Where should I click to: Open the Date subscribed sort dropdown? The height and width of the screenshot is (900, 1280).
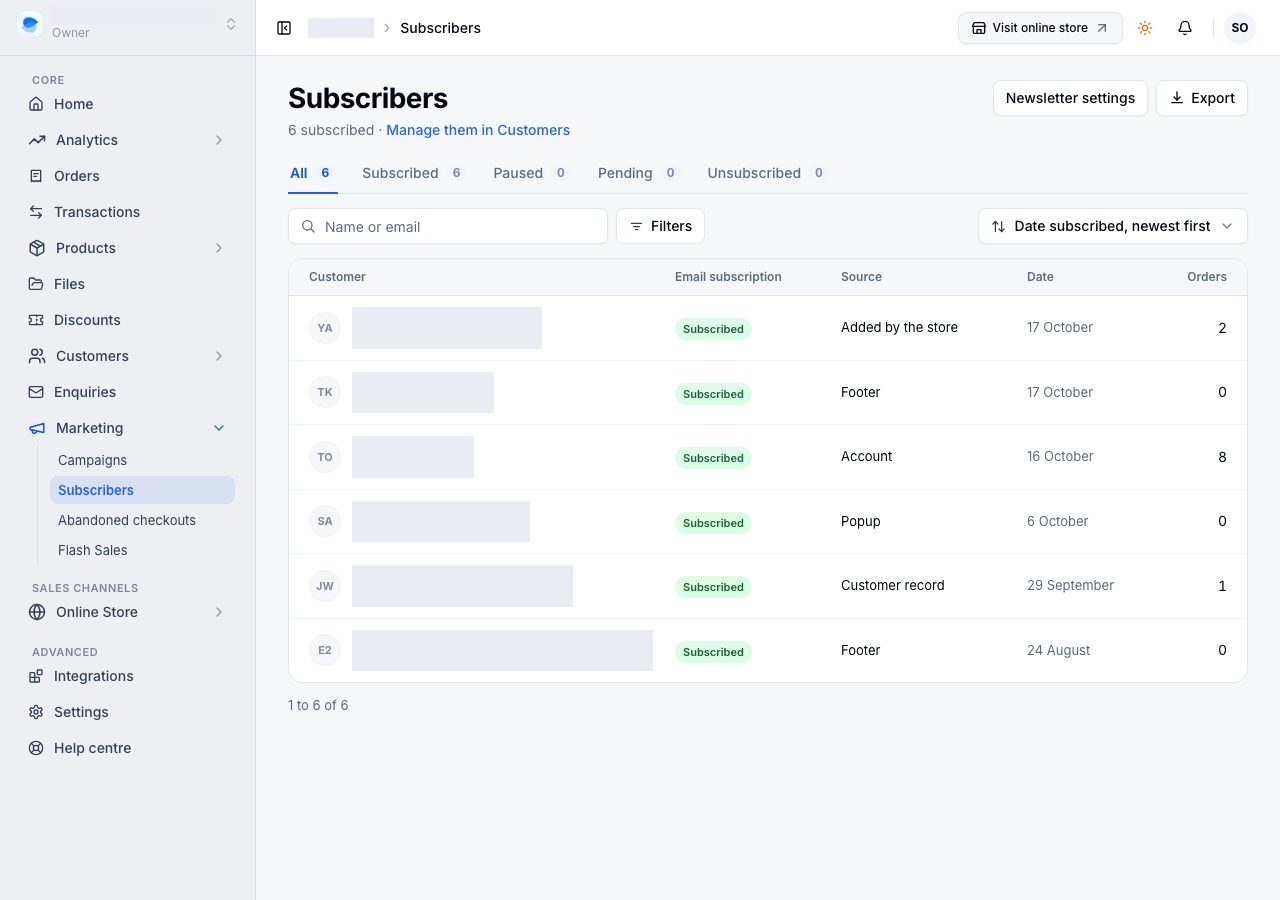coord(1113,226)
